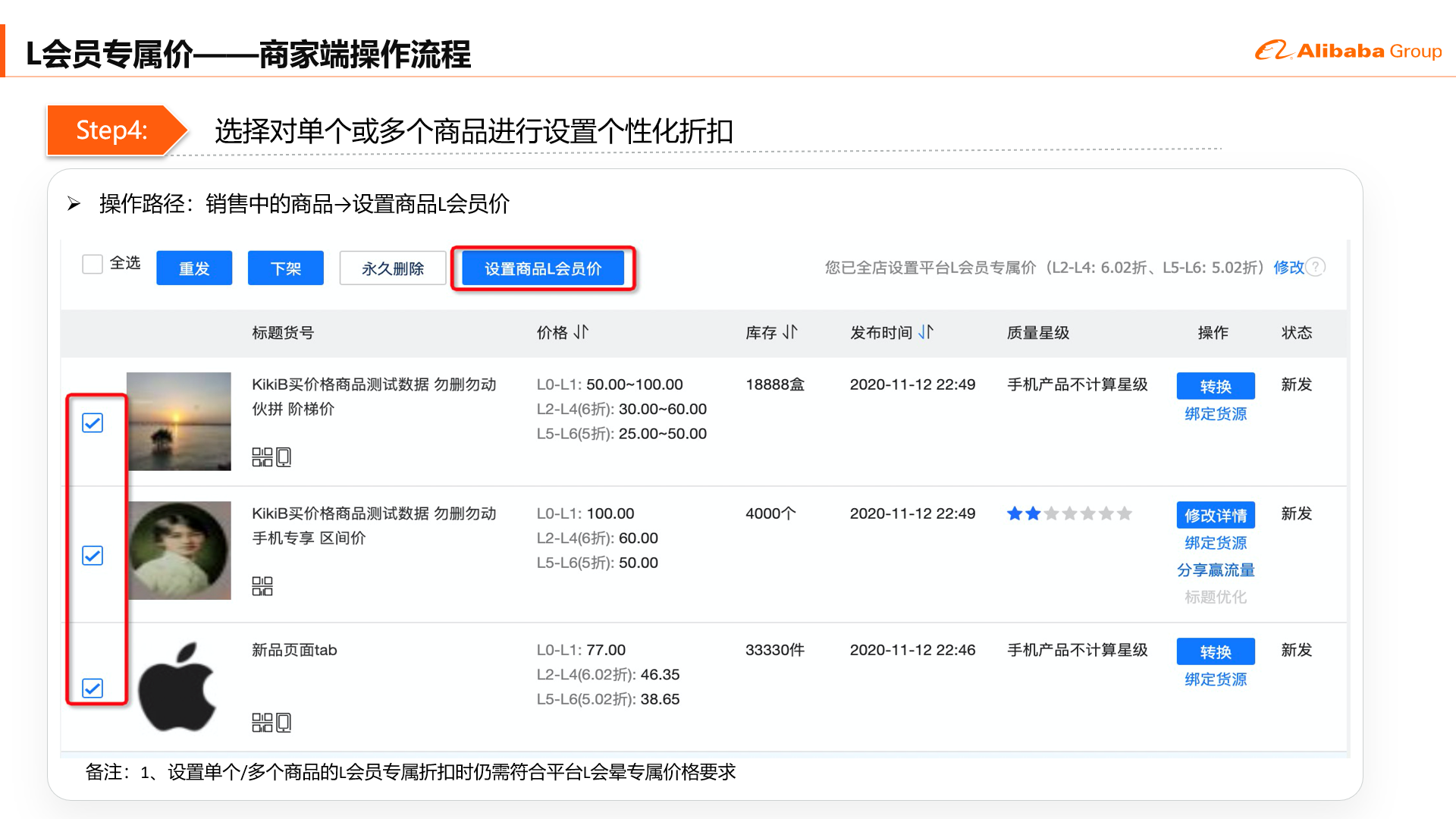Image resolution: width=1456 pixels, height=819 pixels.
Task: Click mobile icon of Apple logo product
Action: tap(284, 723)
